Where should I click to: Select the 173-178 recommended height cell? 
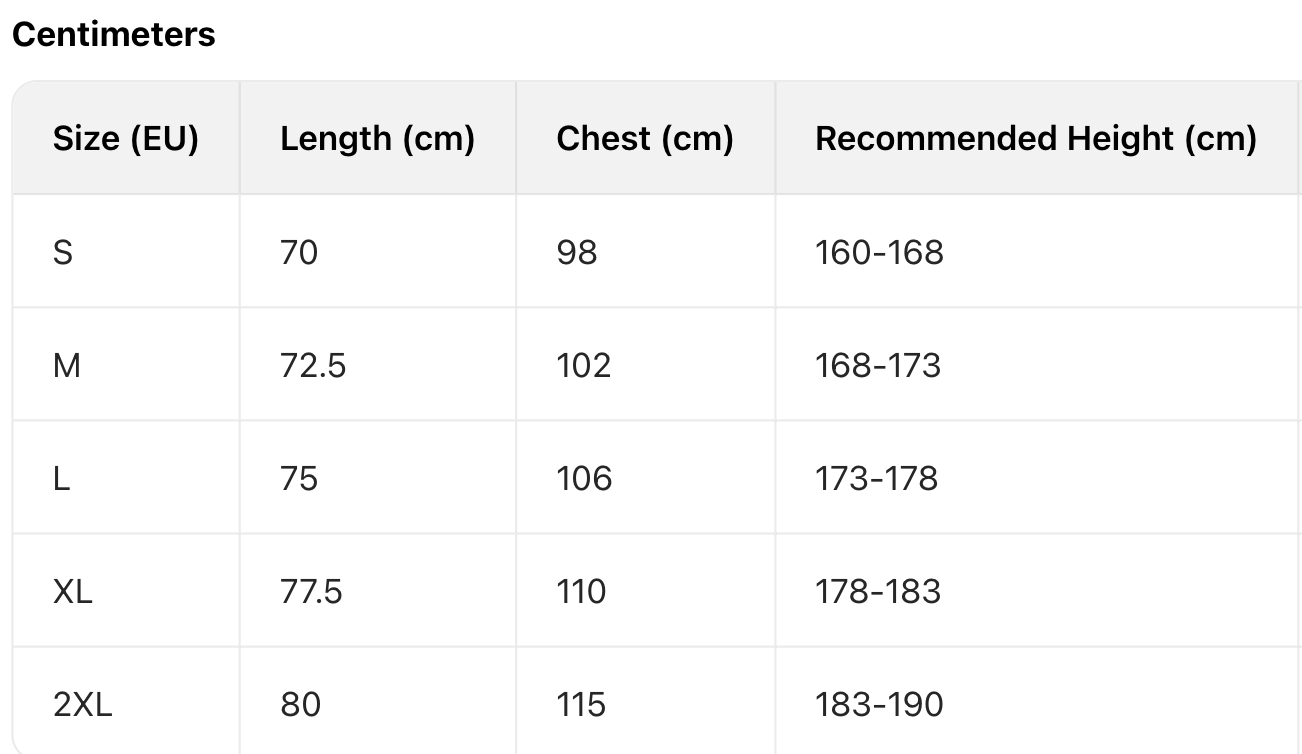877,478
